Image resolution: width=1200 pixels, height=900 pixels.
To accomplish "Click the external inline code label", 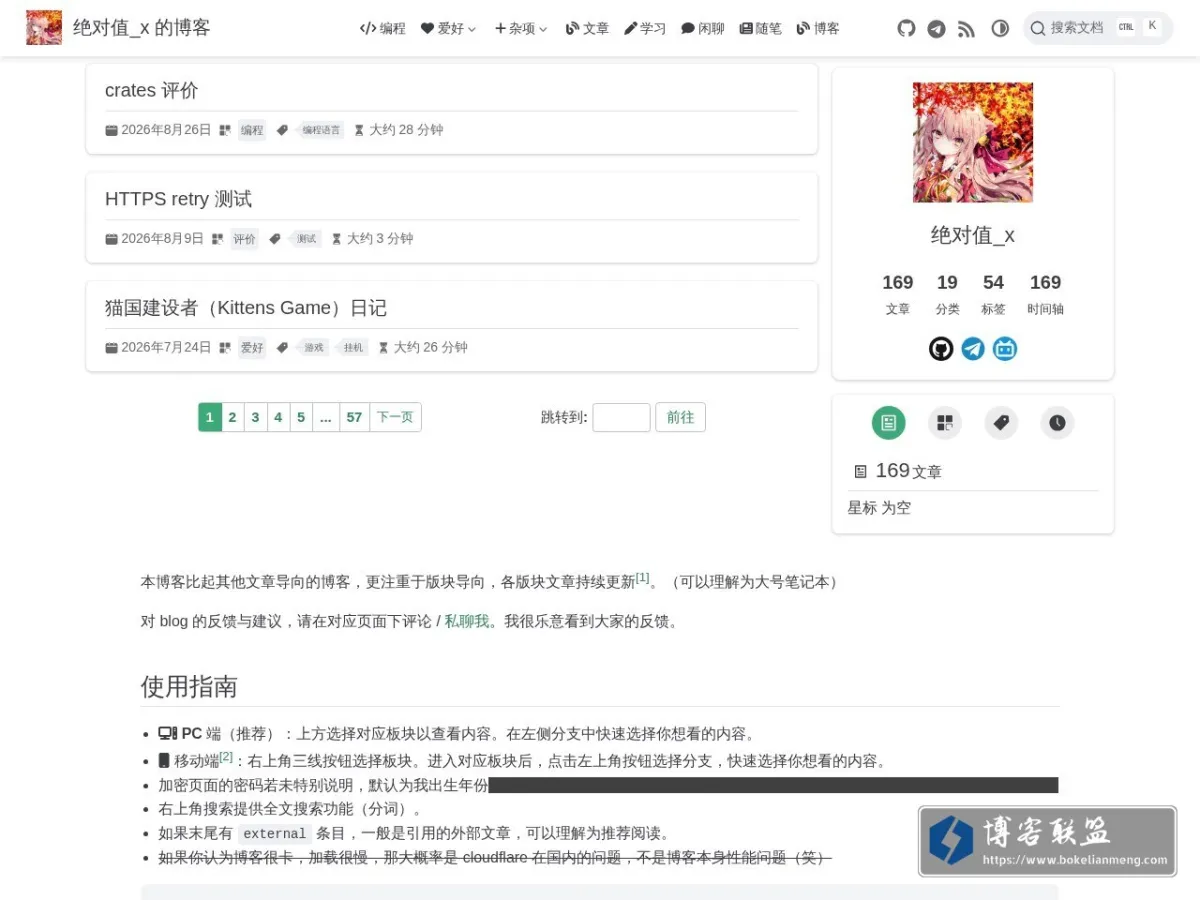I will pyautogui.click(x=274, y=833).
